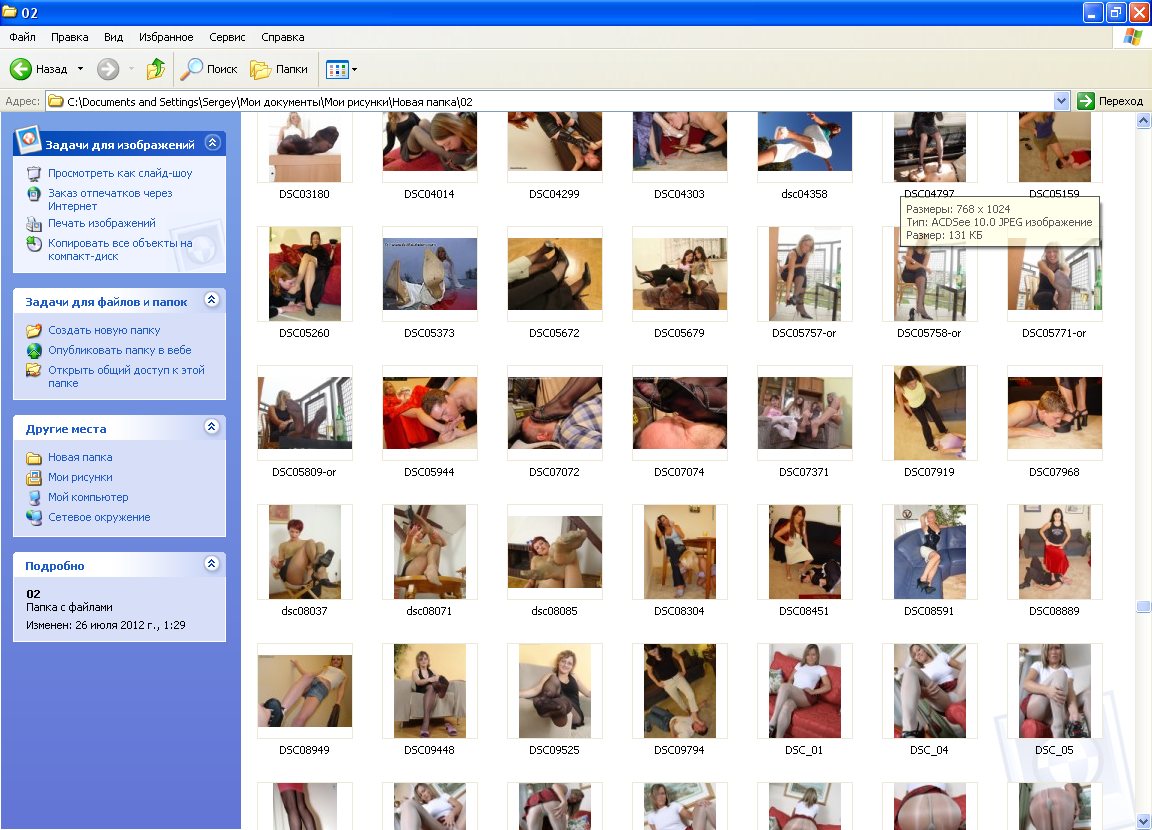
Task: Open the Справка menu
Action: 283,37
